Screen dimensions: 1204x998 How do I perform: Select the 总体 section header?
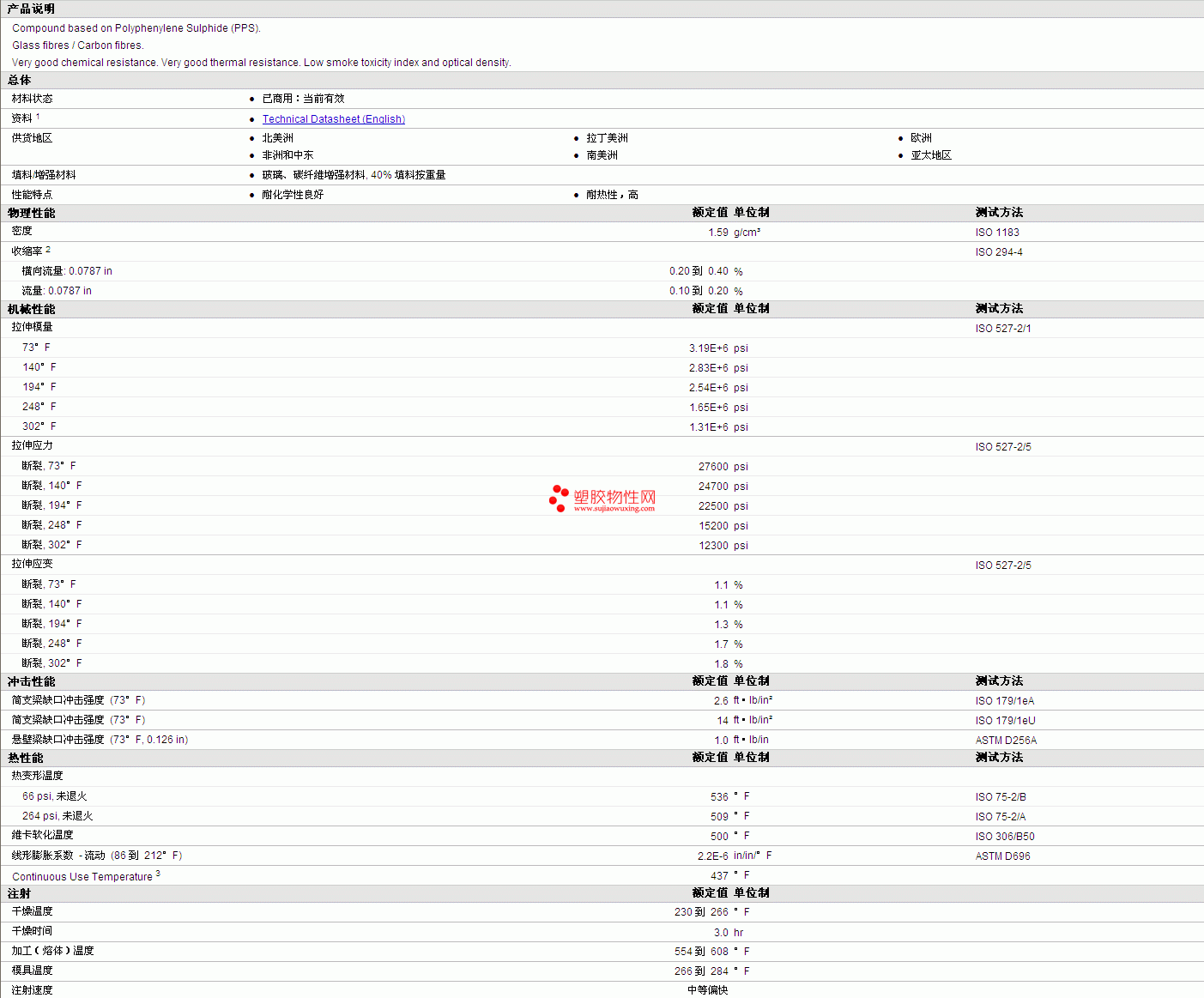click(20, 80)
